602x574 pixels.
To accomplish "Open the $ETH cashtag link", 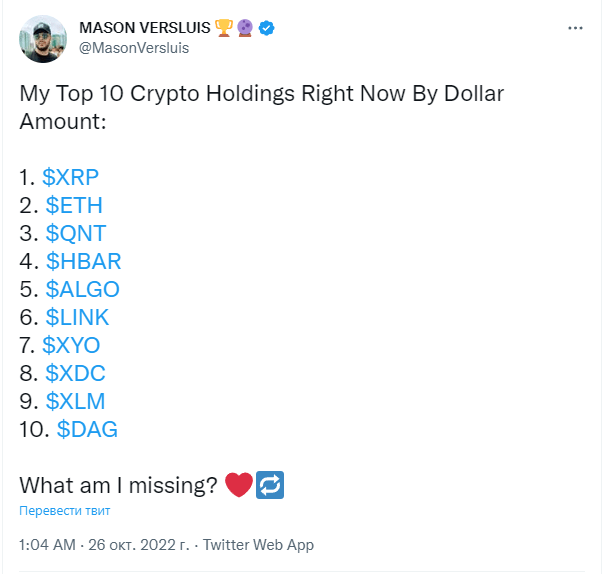I will pyautogui.click(x=74, y=205).
